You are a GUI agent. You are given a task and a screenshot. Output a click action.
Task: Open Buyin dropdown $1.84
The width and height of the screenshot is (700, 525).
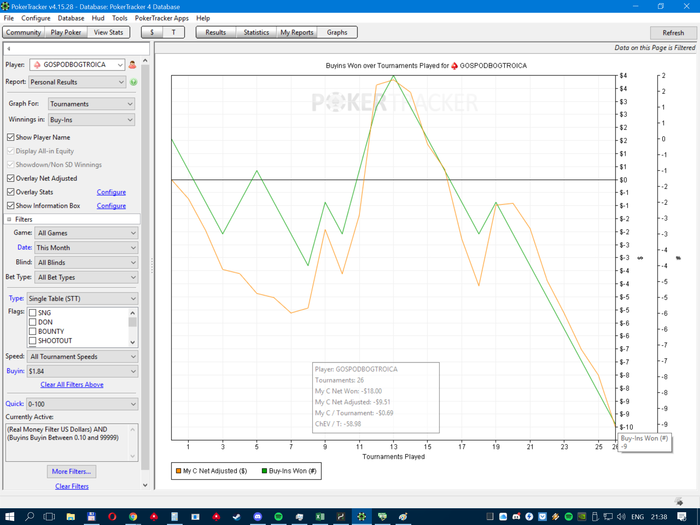point(82,371)
